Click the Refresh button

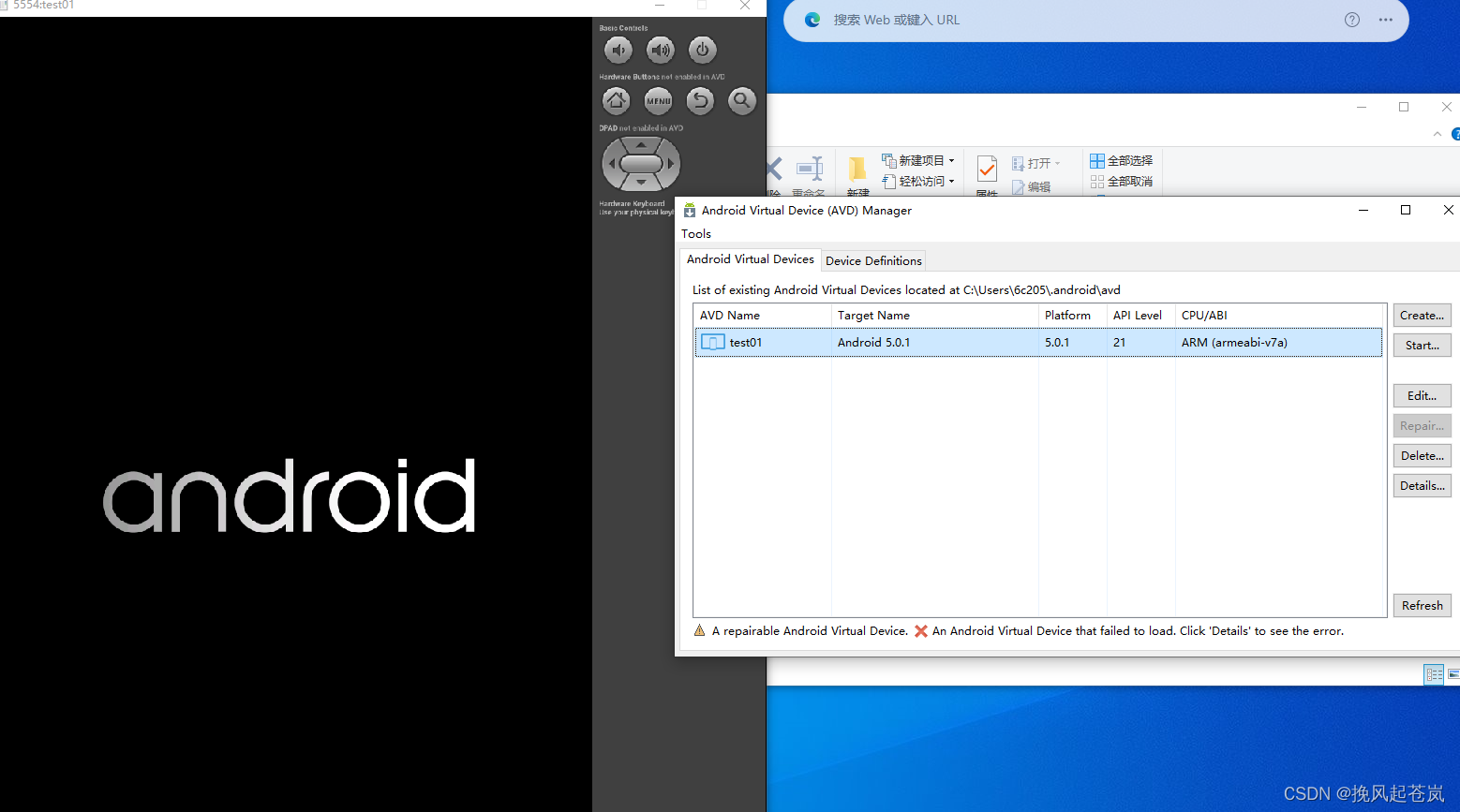[1423, 606]
